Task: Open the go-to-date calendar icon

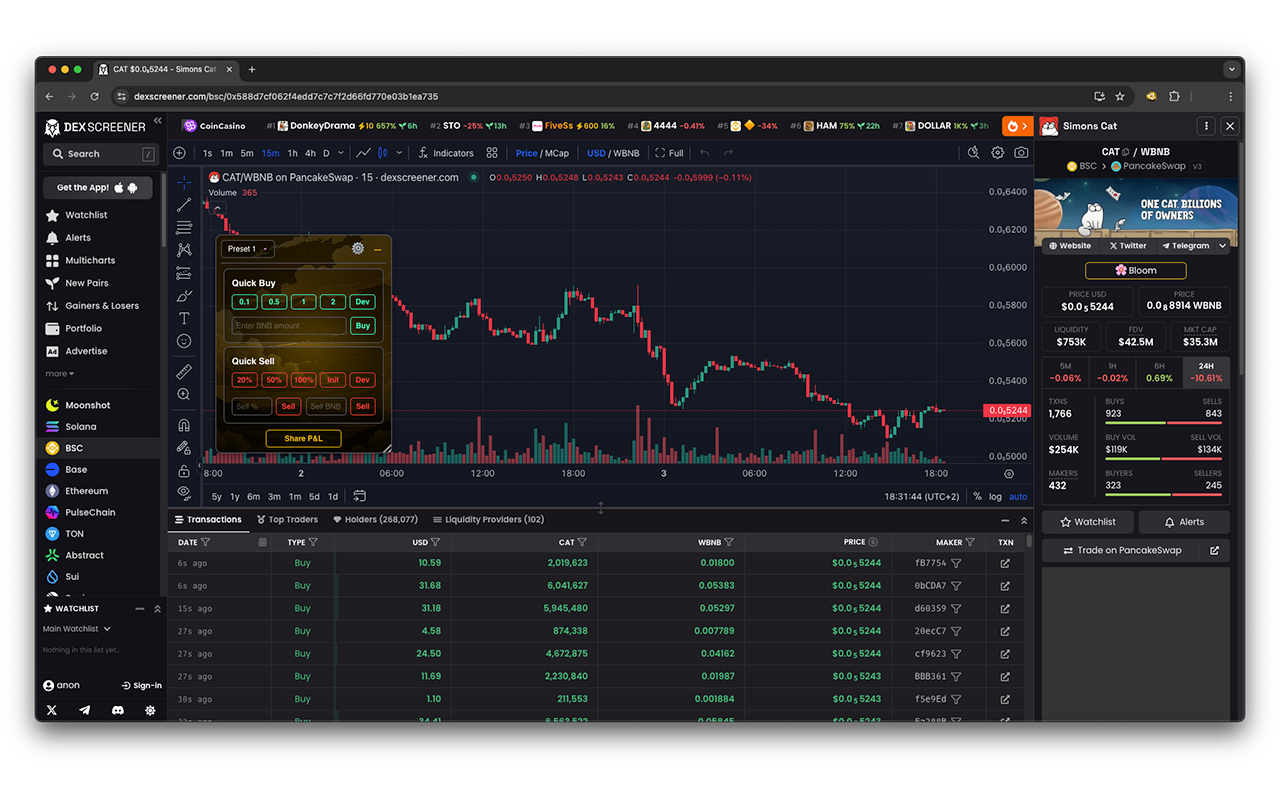Action: click(x=359, y=496)
